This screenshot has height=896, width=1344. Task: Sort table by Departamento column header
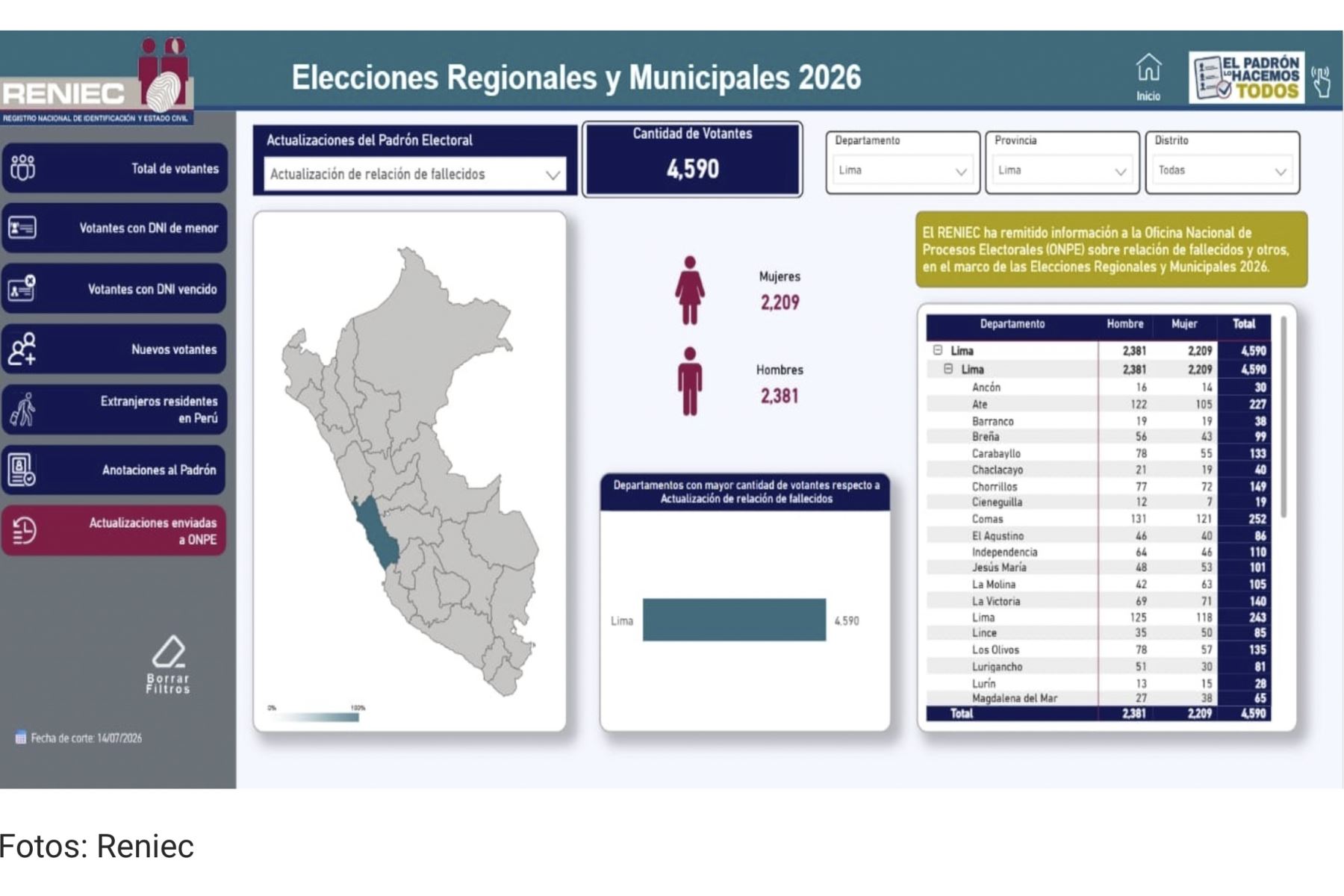pyautogui.click(x=1012, y=324)
